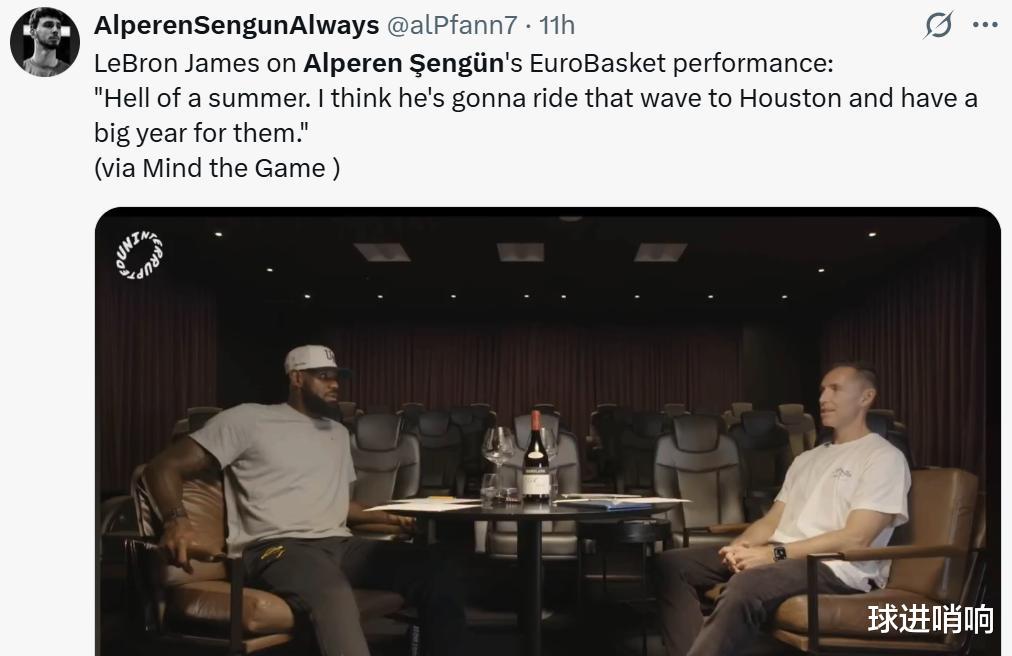1012x656 pixels.
Task: Click the Uninterrupted logo in the video
Action: tap(139, 255)
